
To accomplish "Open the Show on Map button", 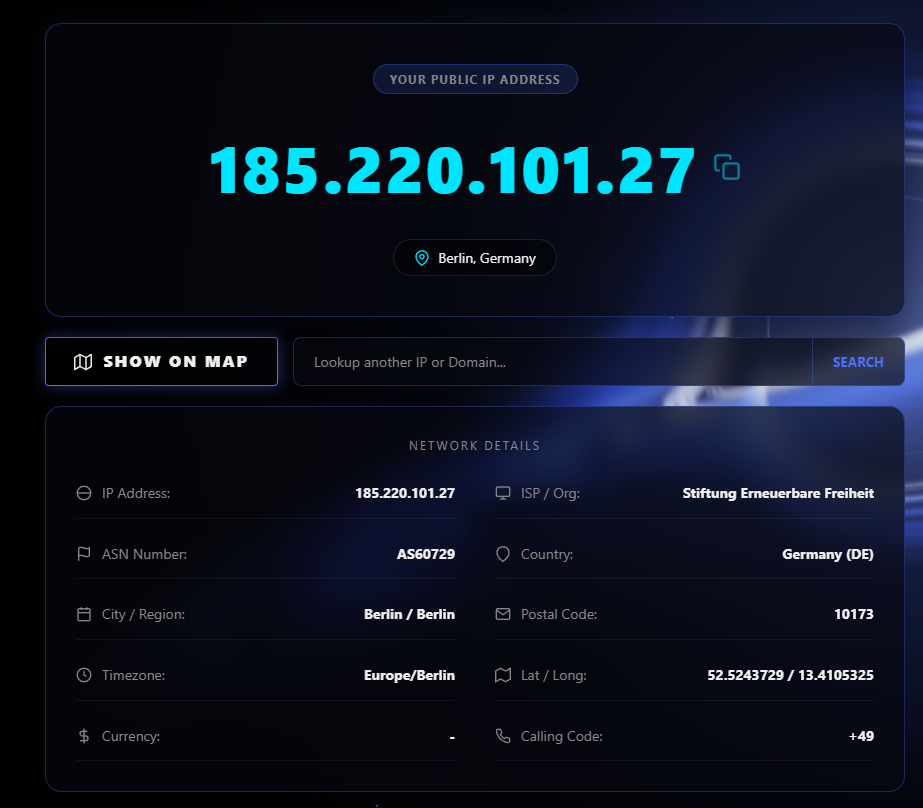I will coord(161,361).
